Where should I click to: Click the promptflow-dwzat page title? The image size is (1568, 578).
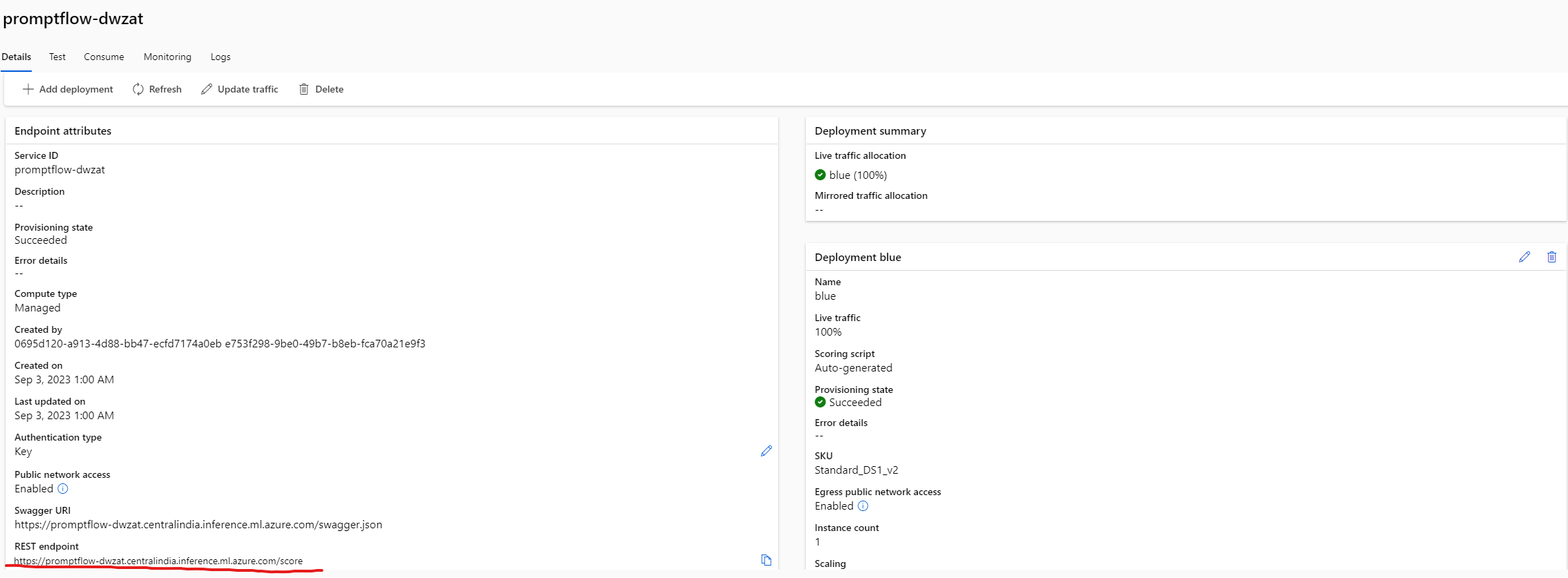(x=73, y=19)
